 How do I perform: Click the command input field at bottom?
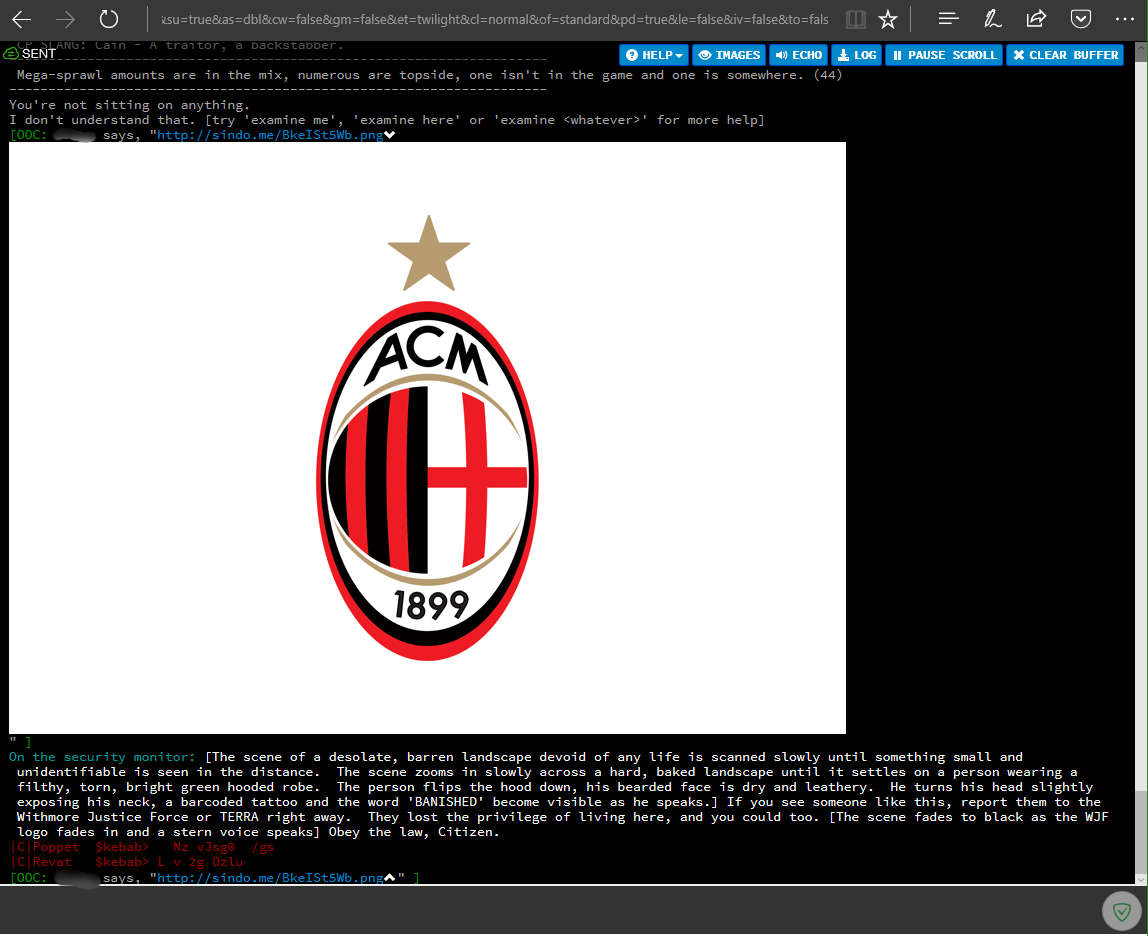coord(549,909)
